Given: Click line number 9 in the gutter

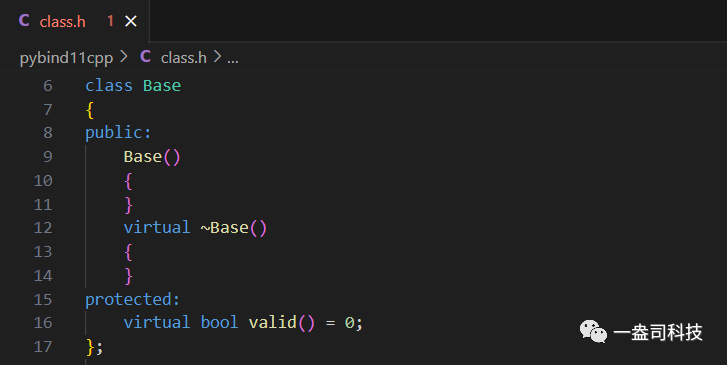Looking at the screenshot, I should coord(48,157).
